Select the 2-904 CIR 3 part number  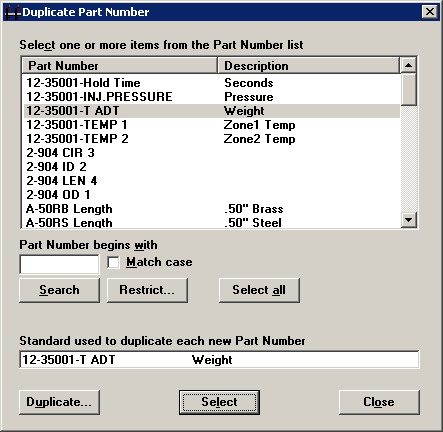[212, 153]
